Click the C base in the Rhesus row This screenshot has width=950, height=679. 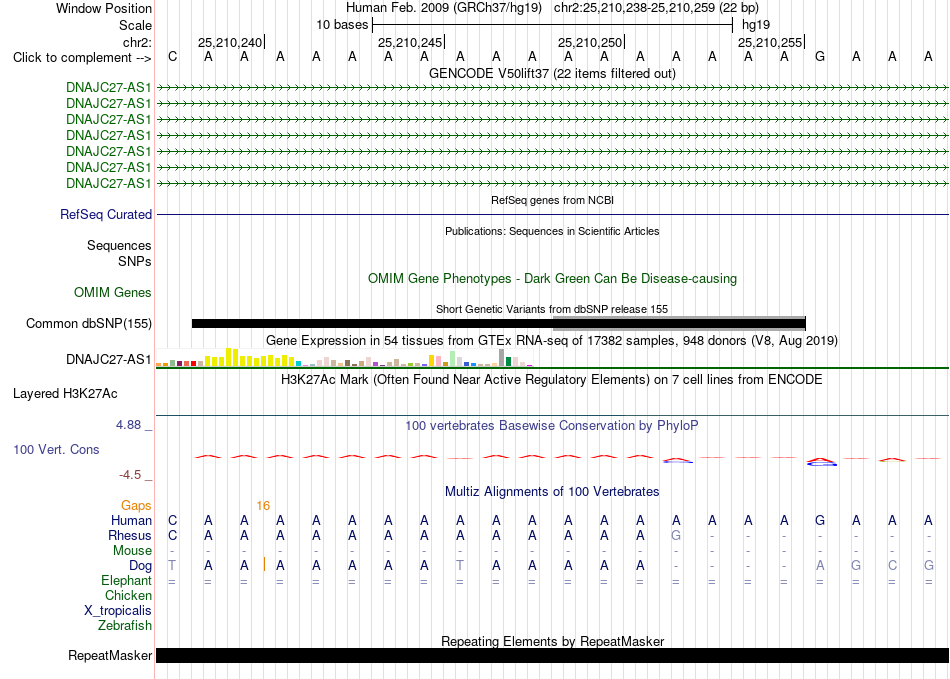pyautogui.click(x=173, y=535)
